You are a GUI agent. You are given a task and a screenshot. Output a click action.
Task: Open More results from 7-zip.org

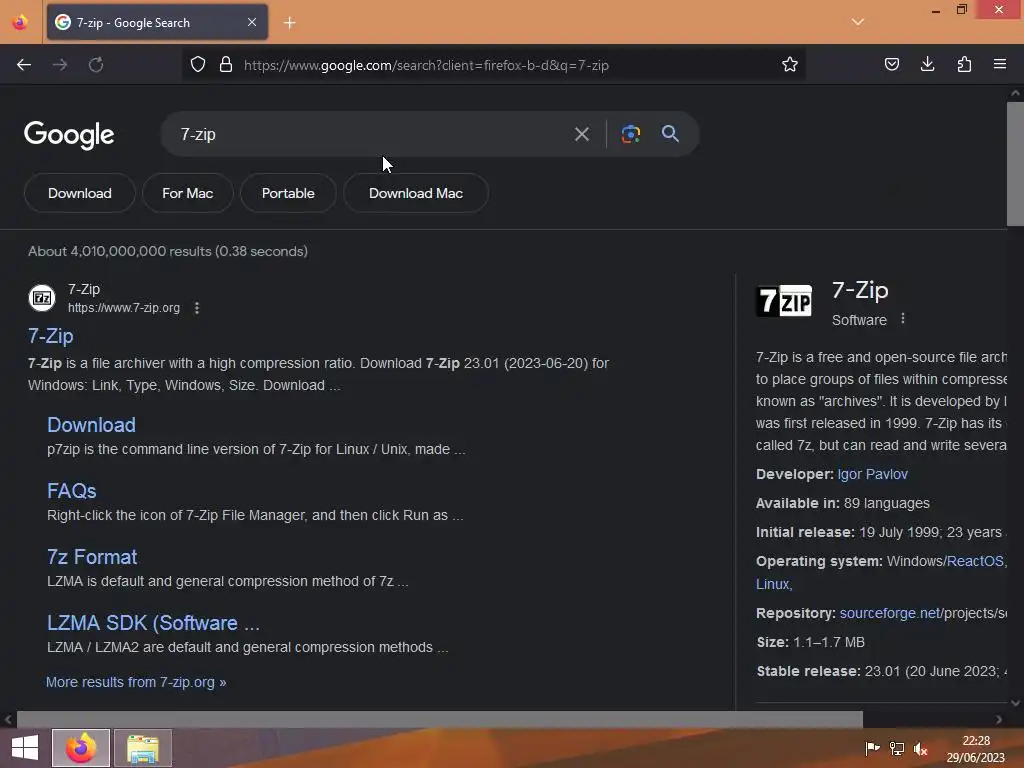tap(136, 682)
